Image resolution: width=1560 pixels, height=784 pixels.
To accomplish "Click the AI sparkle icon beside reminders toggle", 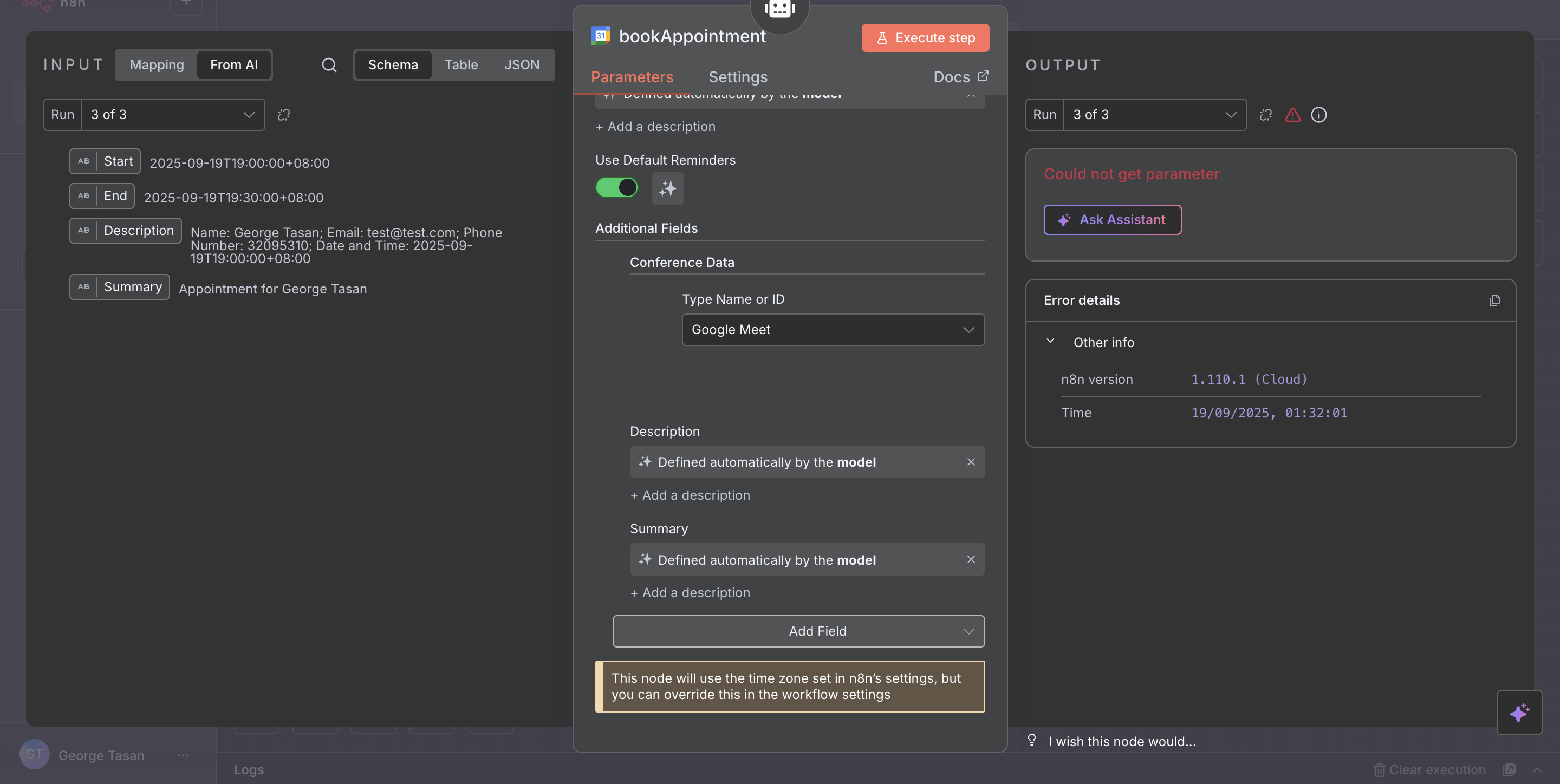I will pyautogui.click(x=667, y=188).
